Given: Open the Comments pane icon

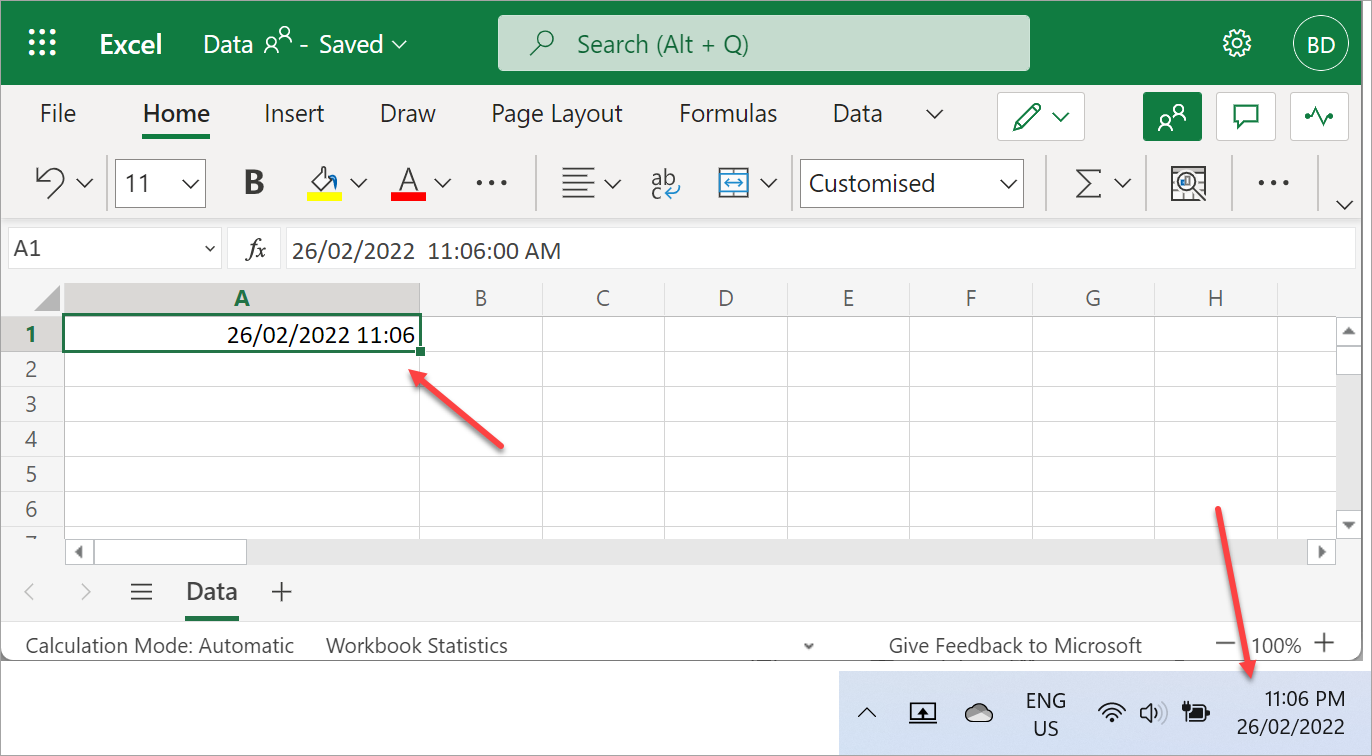Looking at the screenshot, I should [x=1246, y=117].
